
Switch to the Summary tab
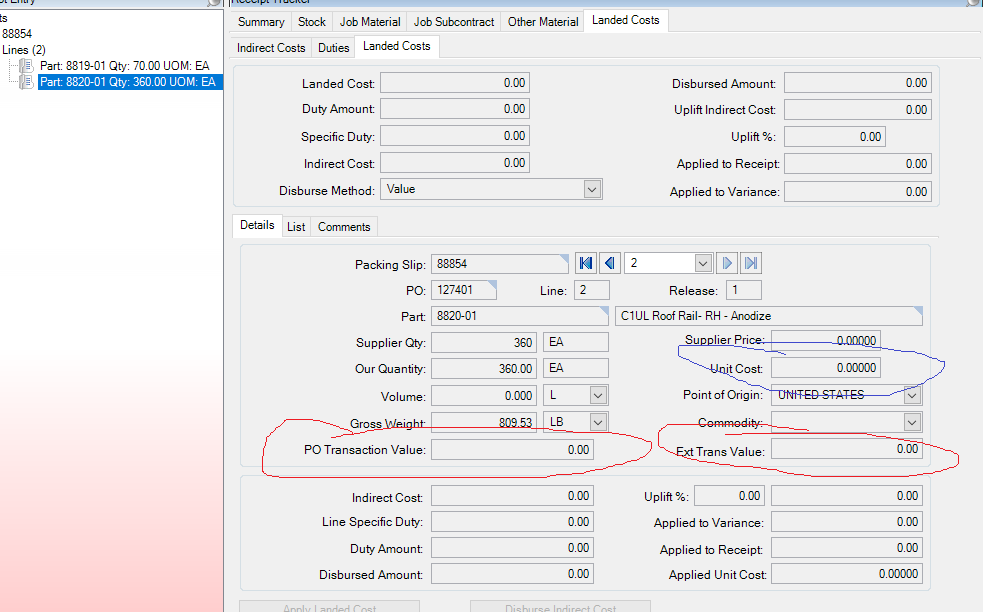click(261, 22)
